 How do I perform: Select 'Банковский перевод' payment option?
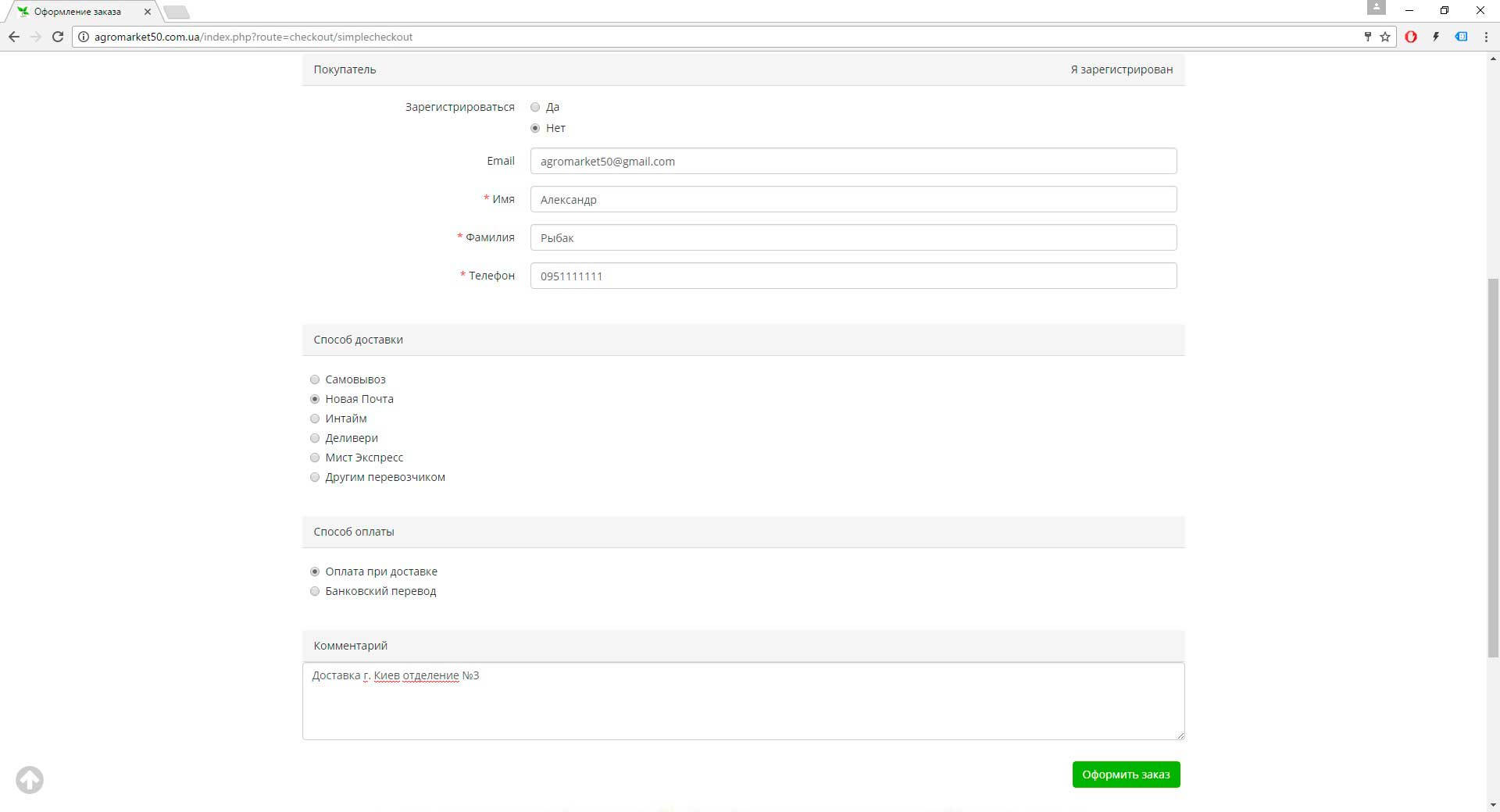click(x=315, y=591)
